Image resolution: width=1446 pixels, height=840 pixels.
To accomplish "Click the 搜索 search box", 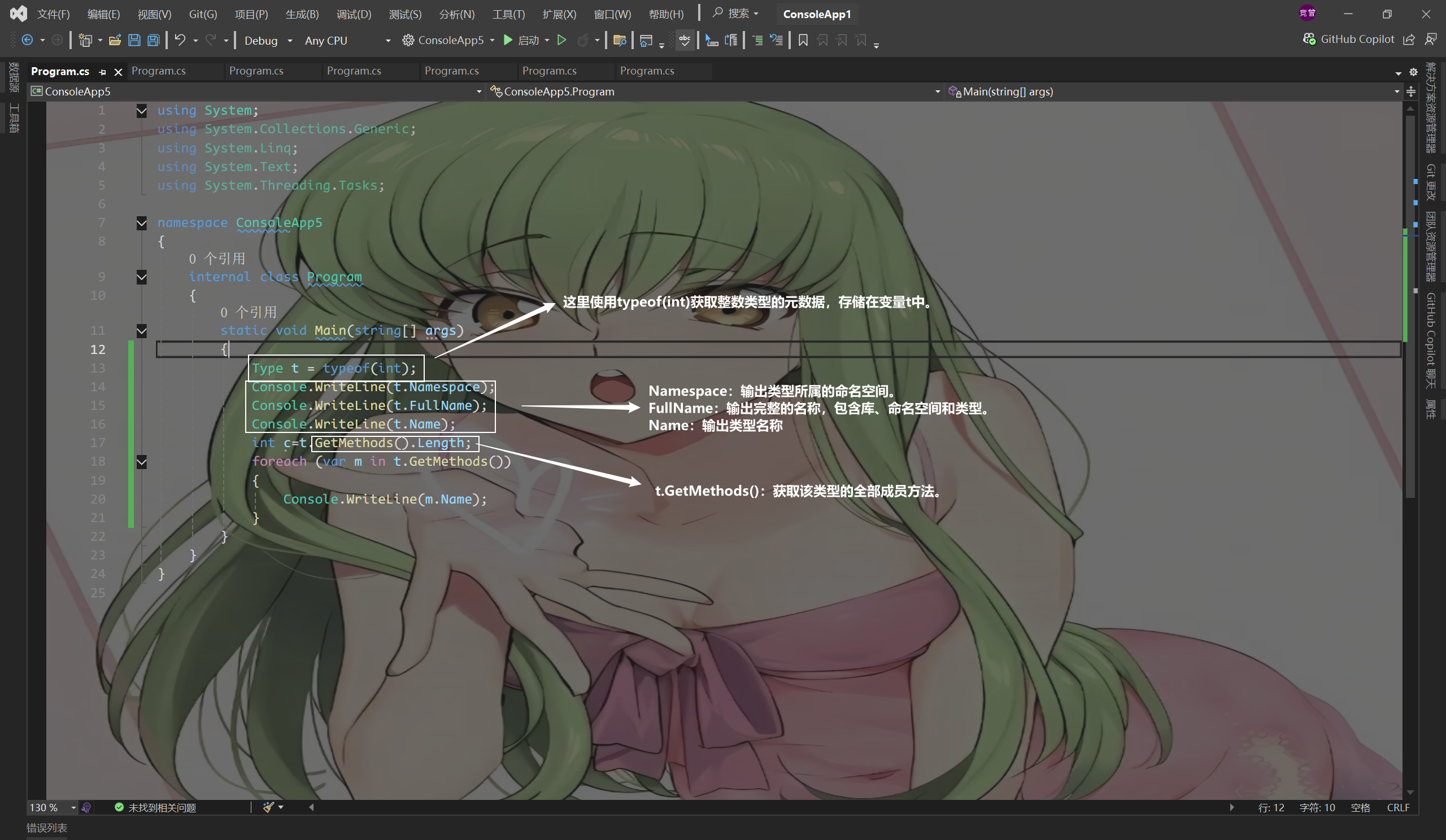I will tap(736, 13).
